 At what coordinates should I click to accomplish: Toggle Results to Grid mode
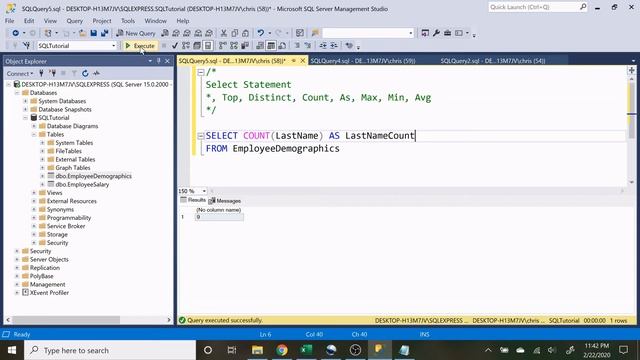pyautogui.click(x=271, y=46)
